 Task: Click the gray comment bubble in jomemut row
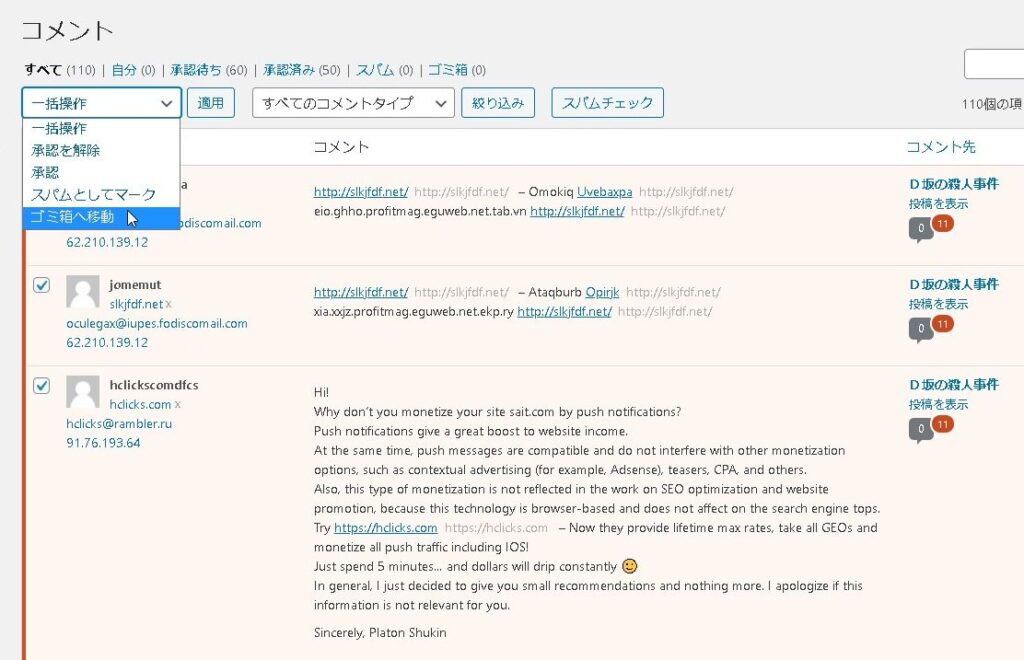click(920, 329)
